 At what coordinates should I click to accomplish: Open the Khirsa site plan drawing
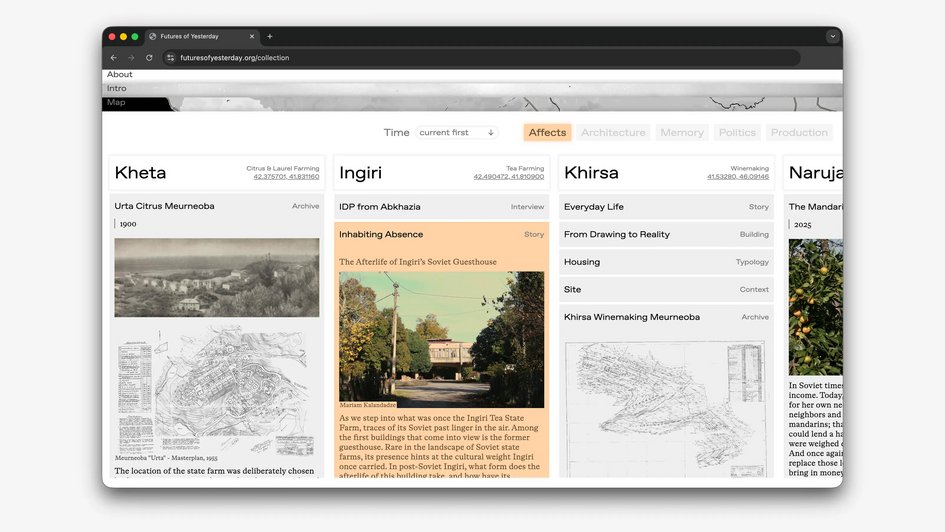click(665, 410)
